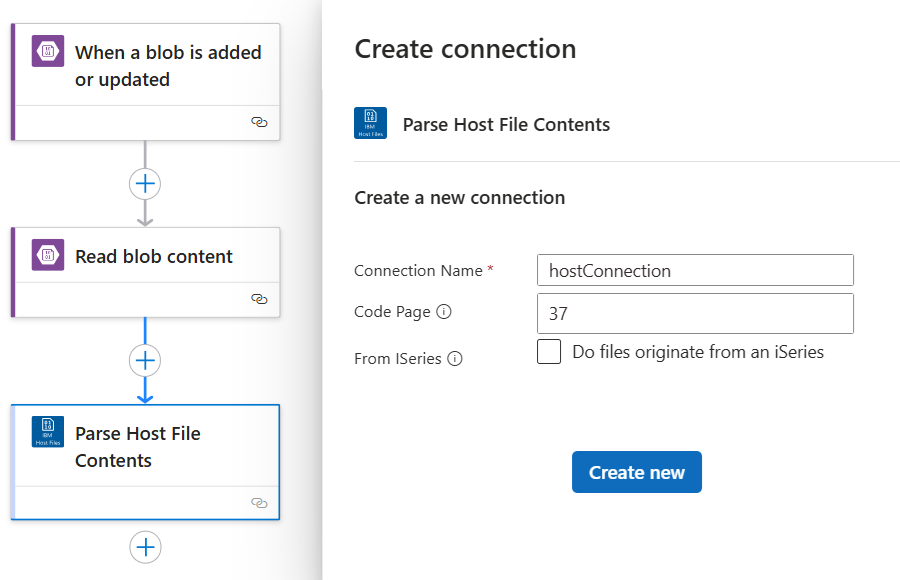Show Code Page info tooltip icon
The image size is (900, 580).
[x=445, y=312]
